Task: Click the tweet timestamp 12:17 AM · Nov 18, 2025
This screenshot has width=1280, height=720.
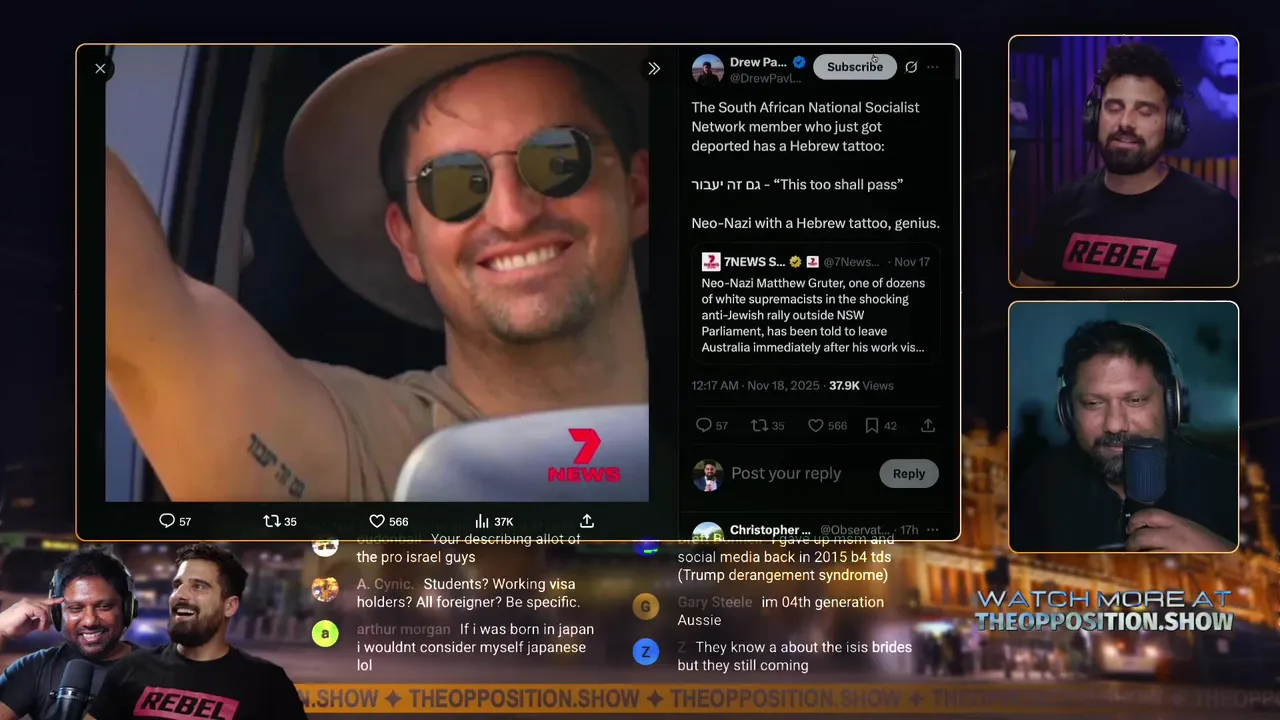Action: click(x=755, y=385)
